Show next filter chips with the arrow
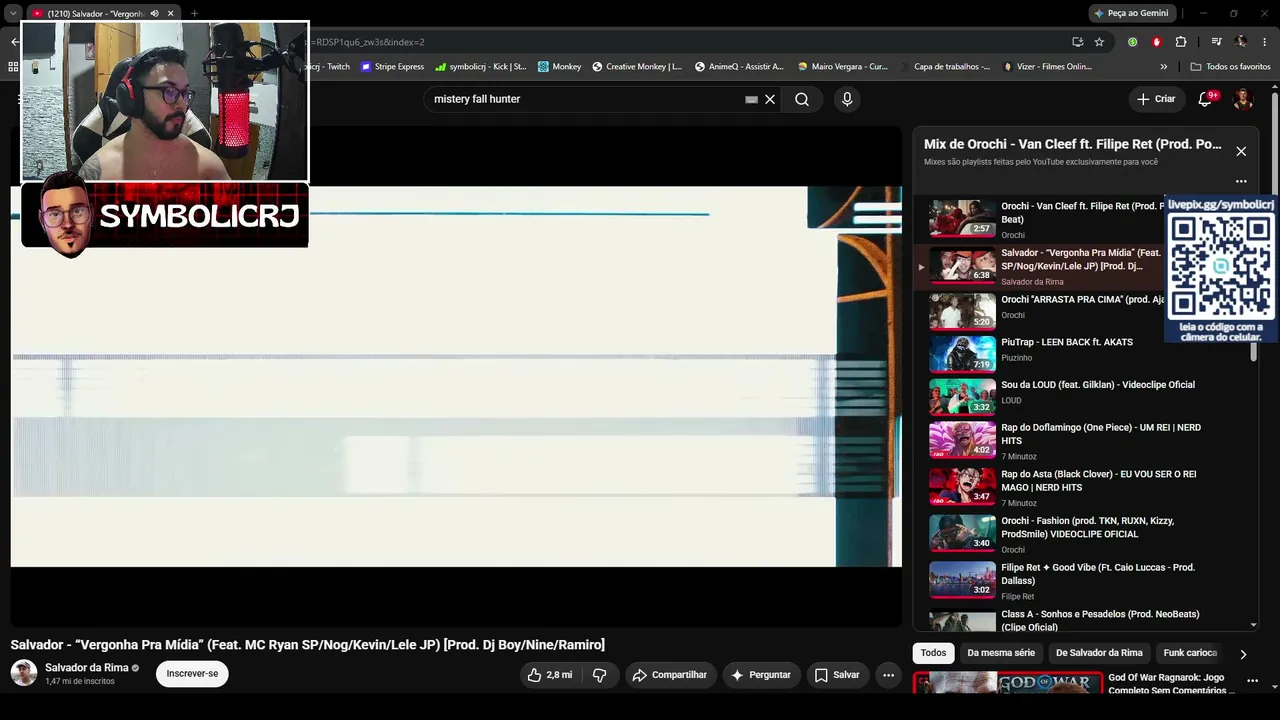This screenshot has height=720, width=1280. pyautogui.click(x=1243, y=654)
